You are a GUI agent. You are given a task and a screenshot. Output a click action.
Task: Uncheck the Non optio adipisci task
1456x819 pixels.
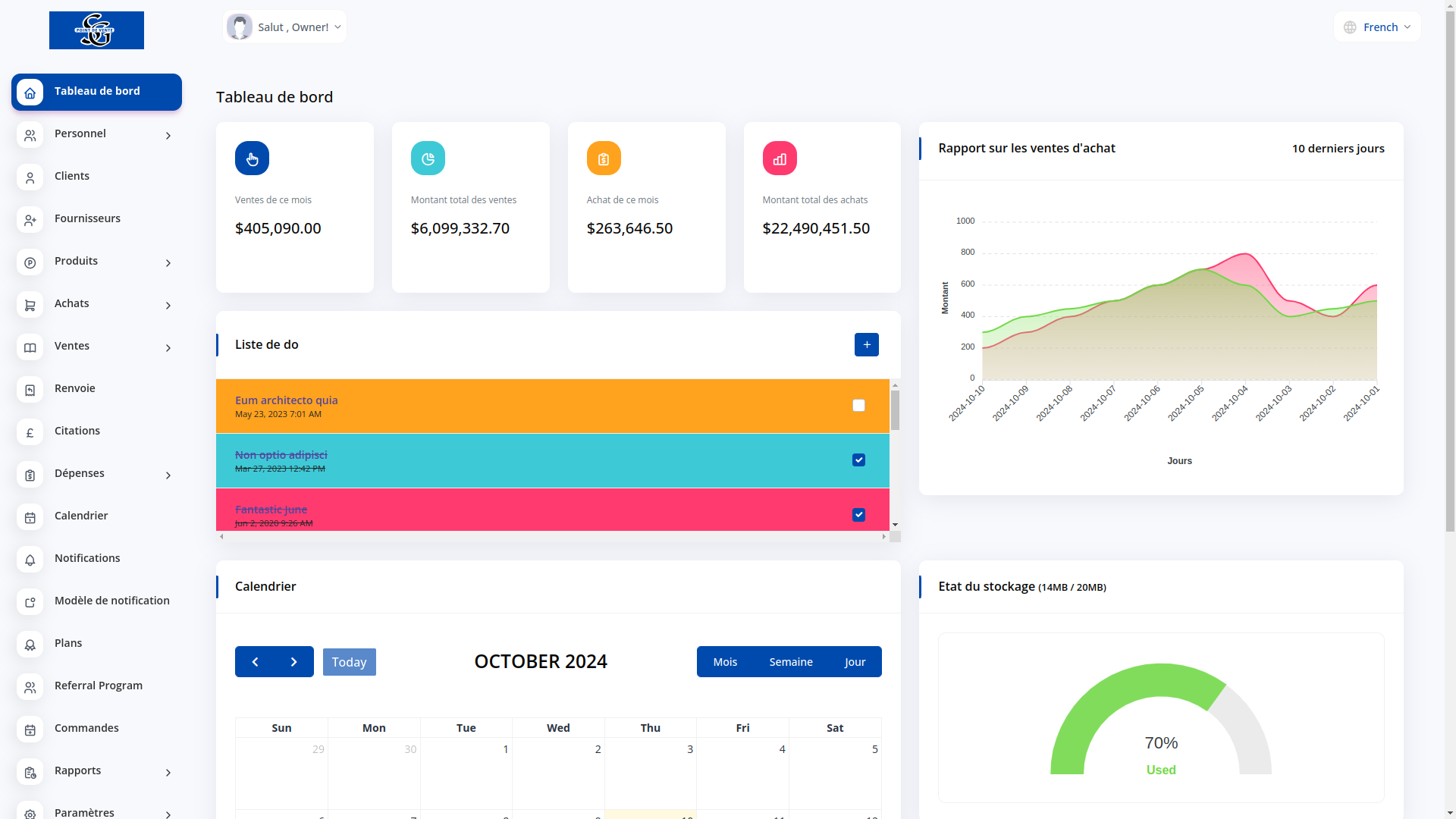click(x=858, y=460)
